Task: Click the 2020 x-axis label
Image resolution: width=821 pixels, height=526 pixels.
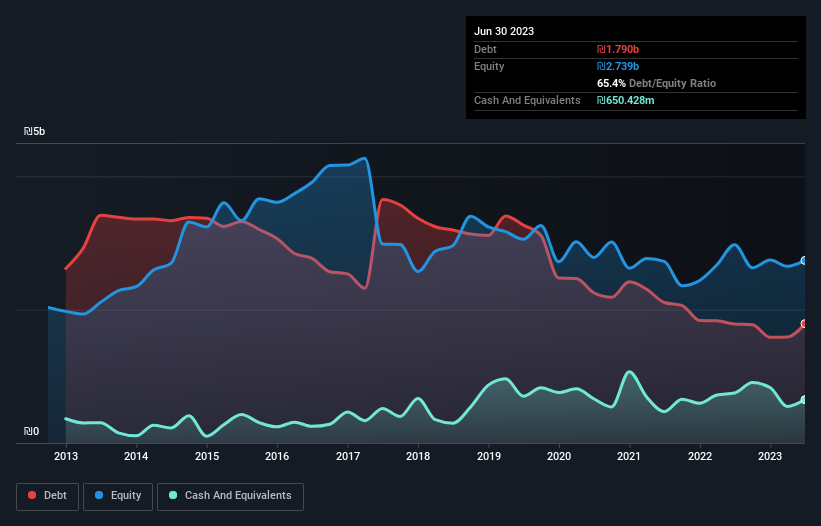Action: point(559,456)
